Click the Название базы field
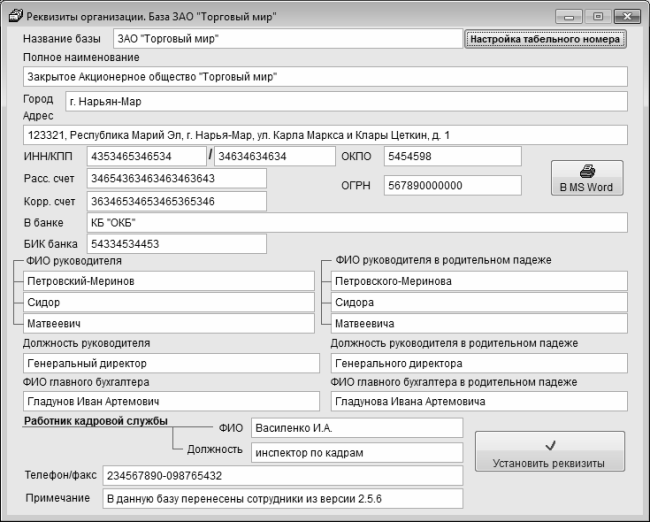Screen dimensions: 650x522 click(x=288, y=39)
